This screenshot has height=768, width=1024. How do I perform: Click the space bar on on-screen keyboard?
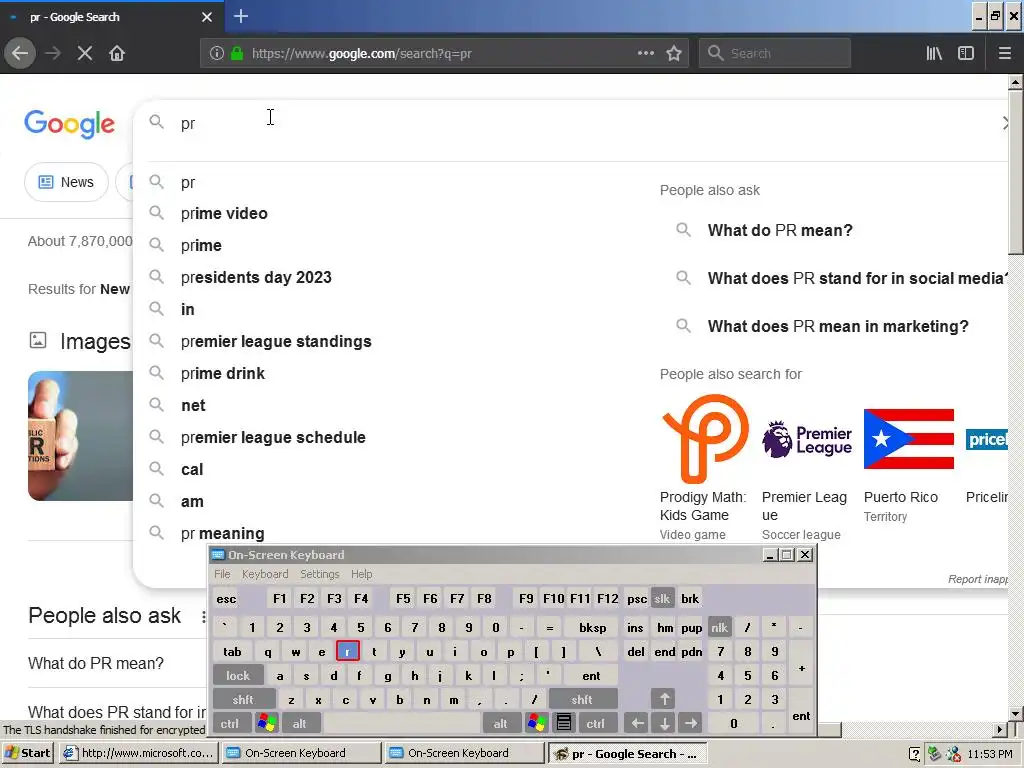402,724
